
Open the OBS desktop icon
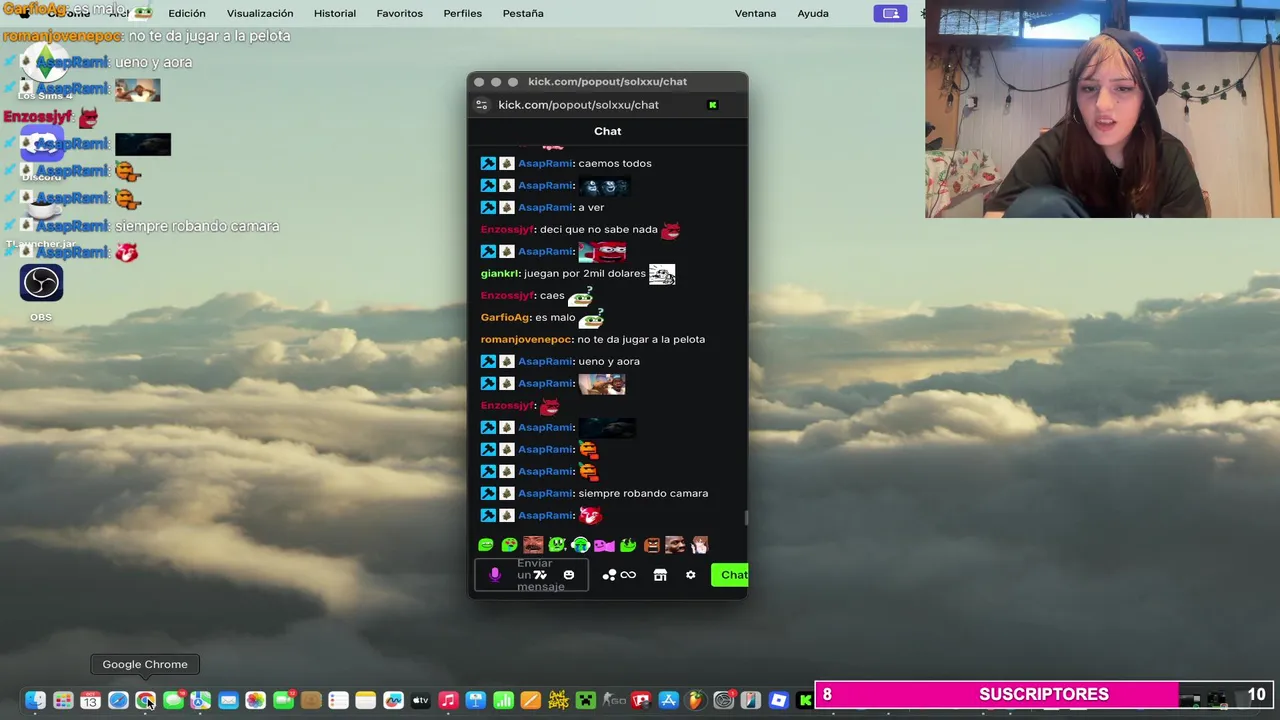tap(41, 283)
